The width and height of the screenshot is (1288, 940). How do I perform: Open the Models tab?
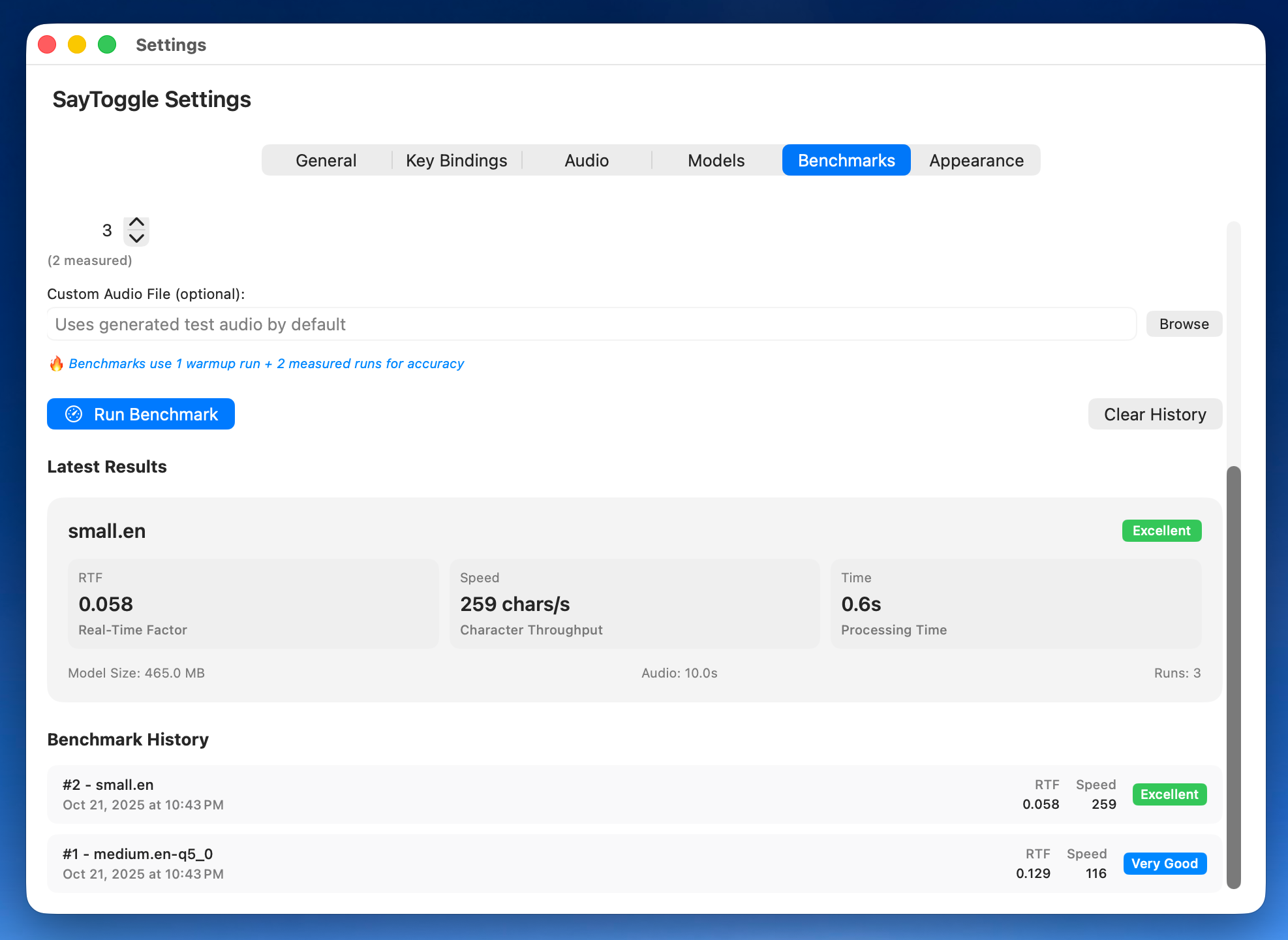click(716, 160)
